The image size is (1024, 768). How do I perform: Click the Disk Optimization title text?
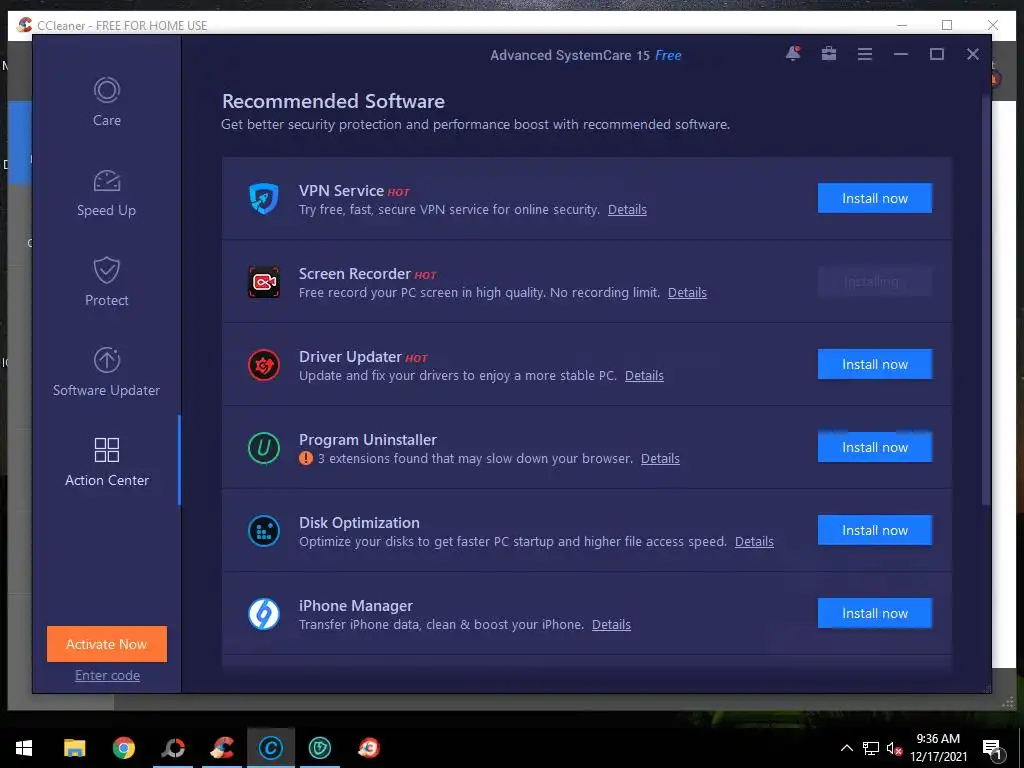pyautogui.click(x=359, y=522)
